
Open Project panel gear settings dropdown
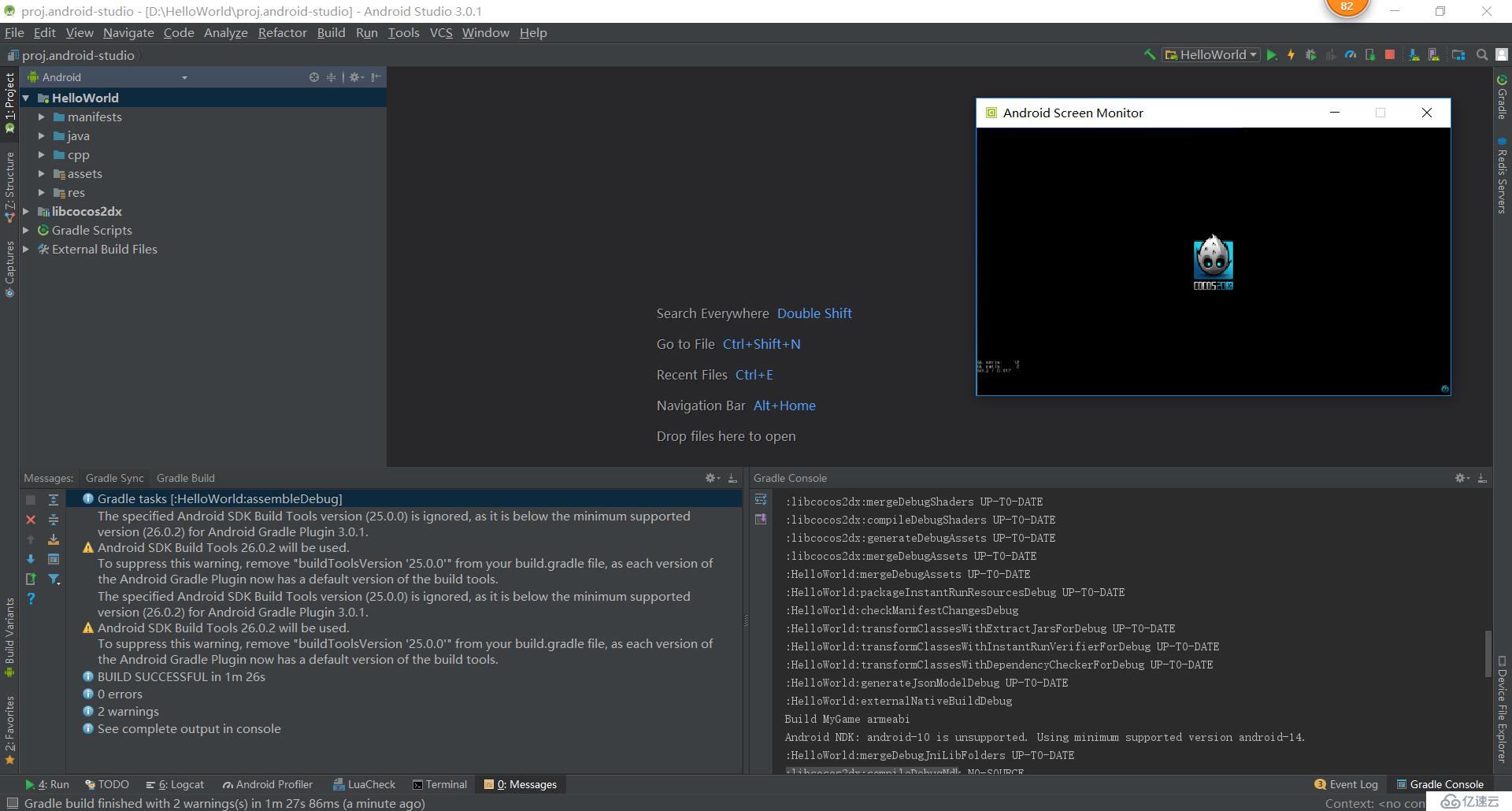pyautogui.click(x=357, y=77)
